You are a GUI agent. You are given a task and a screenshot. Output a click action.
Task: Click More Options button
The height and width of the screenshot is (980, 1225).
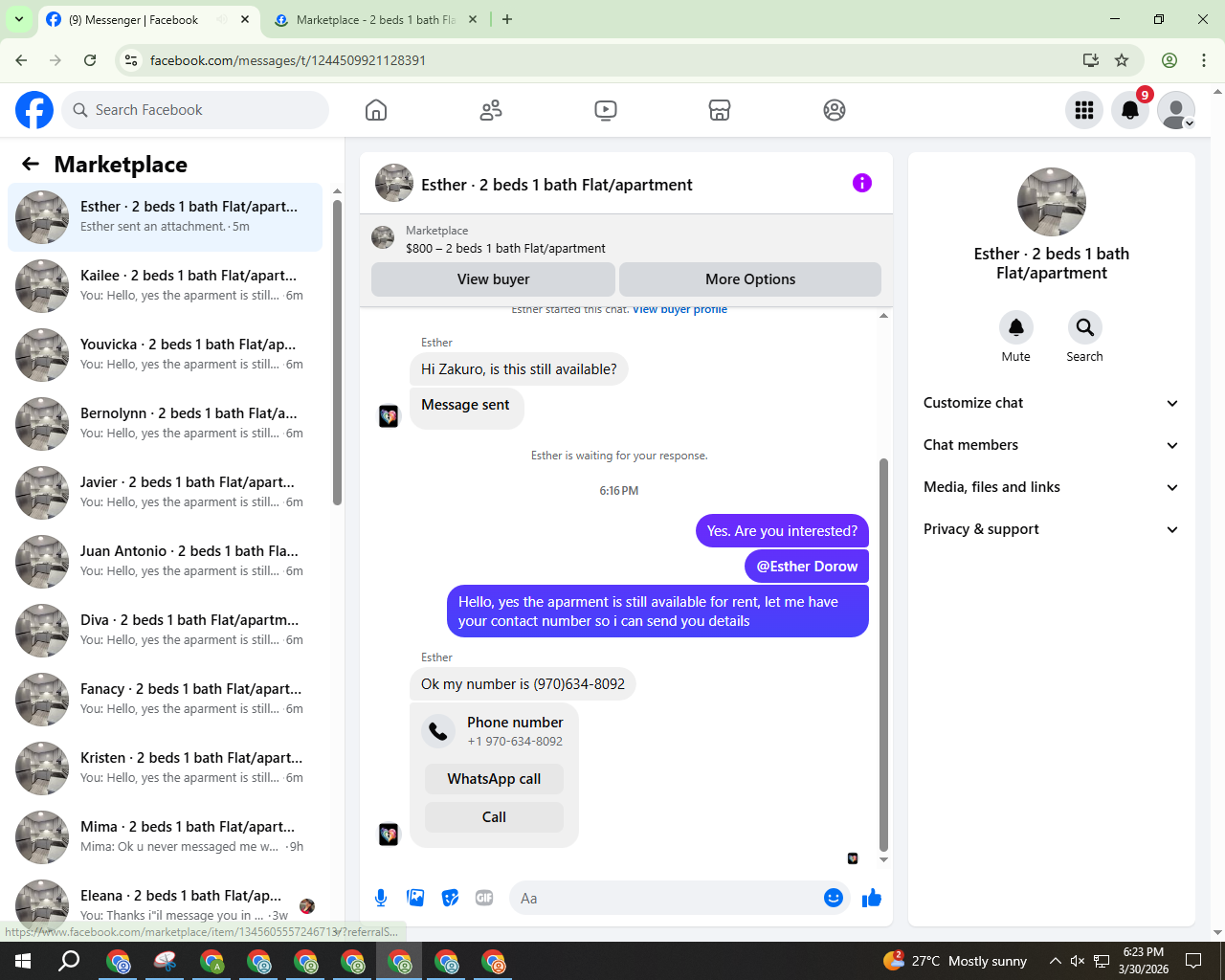point(750,279)
